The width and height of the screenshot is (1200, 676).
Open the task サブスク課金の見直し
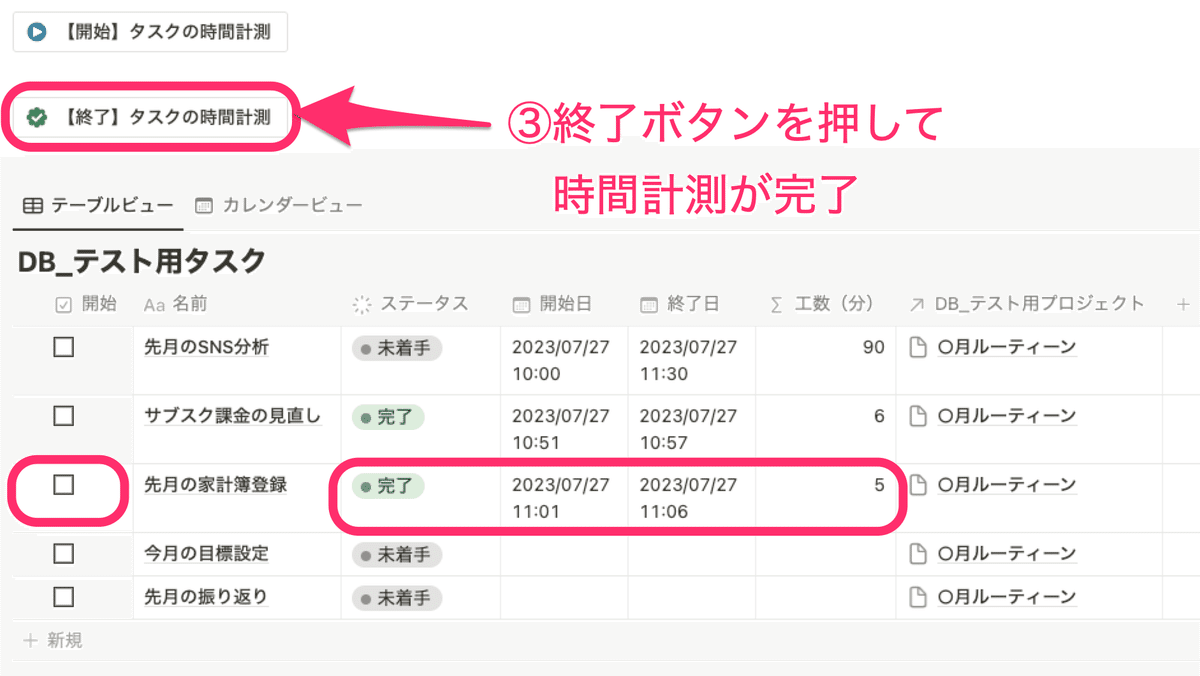coord(233,416)
